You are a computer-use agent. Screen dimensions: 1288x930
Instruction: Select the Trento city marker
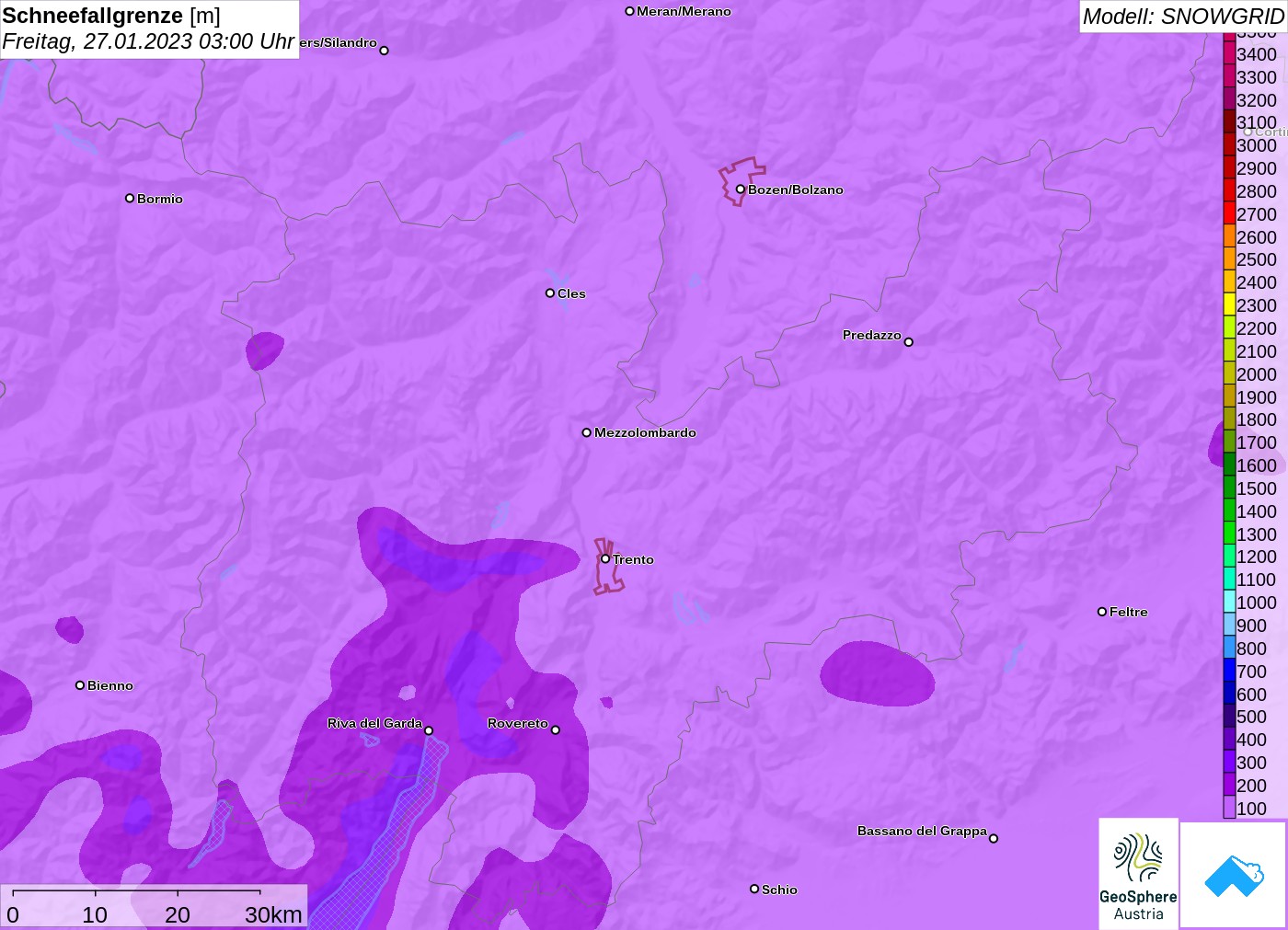coord(605,558)
